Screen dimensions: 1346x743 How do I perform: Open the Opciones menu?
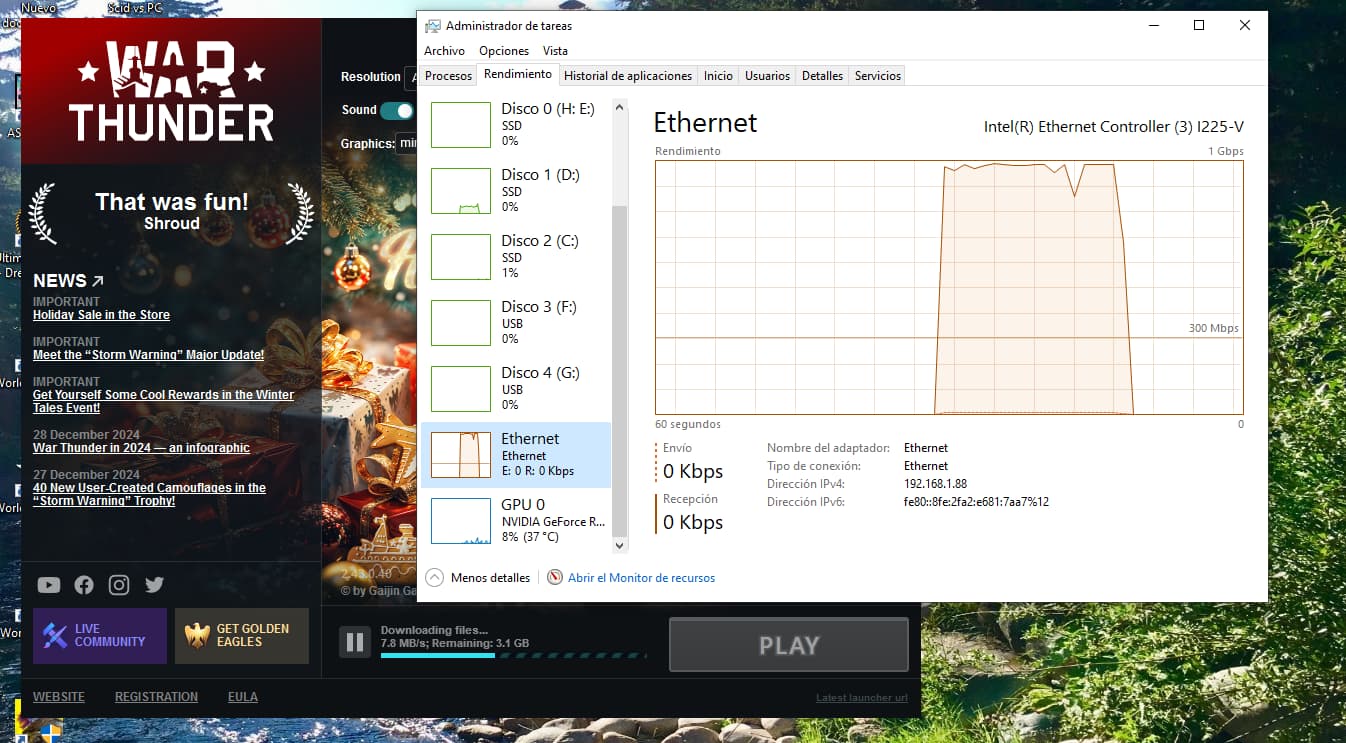coord(504,51)
